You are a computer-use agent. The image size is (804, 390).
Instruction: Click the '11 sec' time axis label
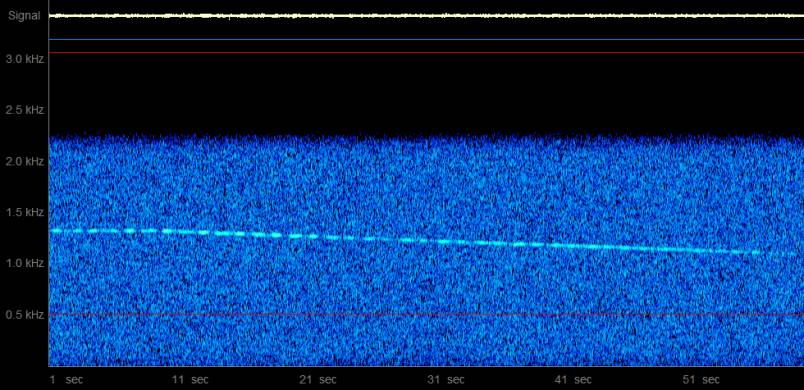click(x=190, y=380)
